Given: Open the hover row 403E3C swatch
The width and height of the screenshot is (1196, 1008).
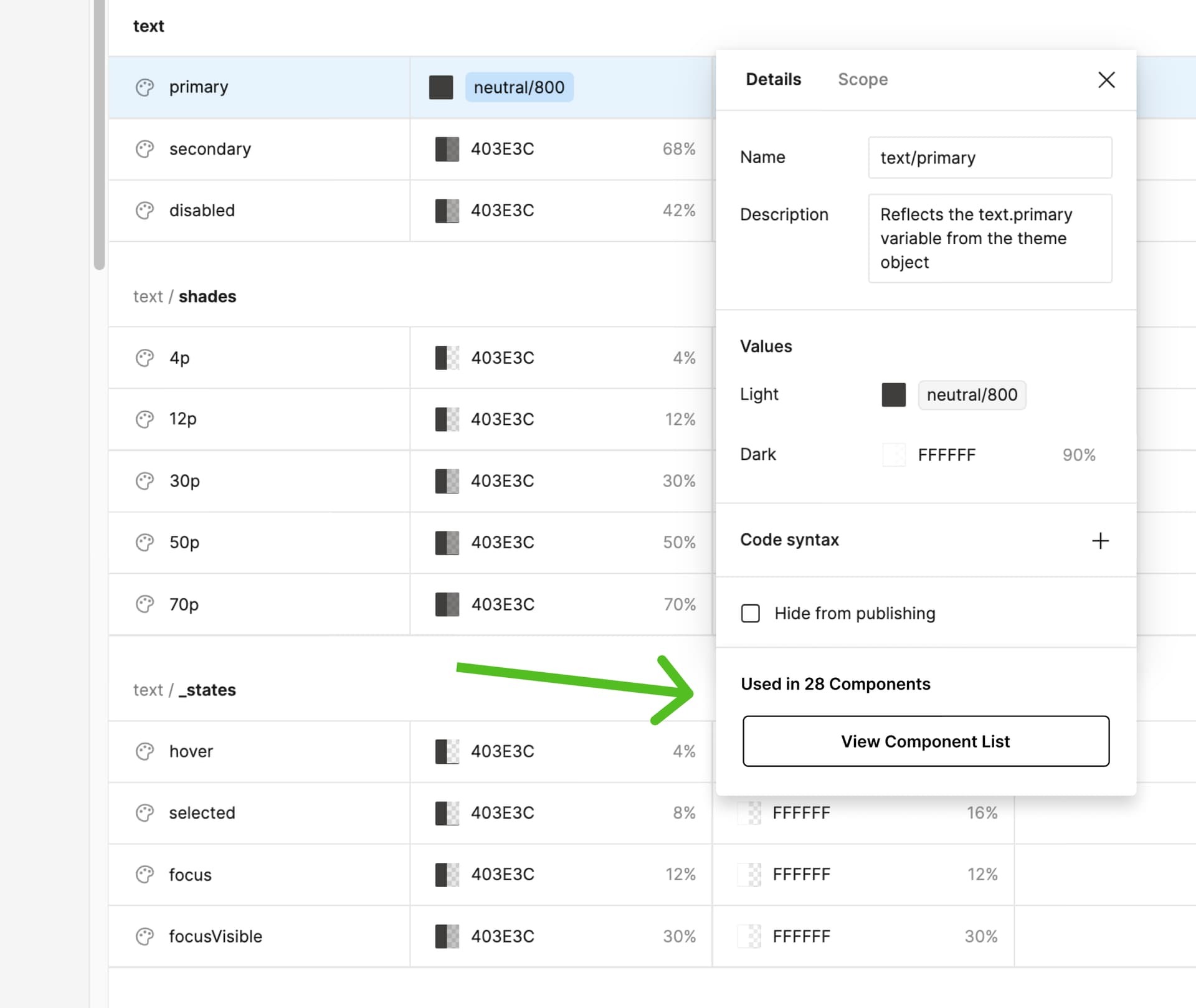Looking at the screenshot, I should [x=447, y=751].
